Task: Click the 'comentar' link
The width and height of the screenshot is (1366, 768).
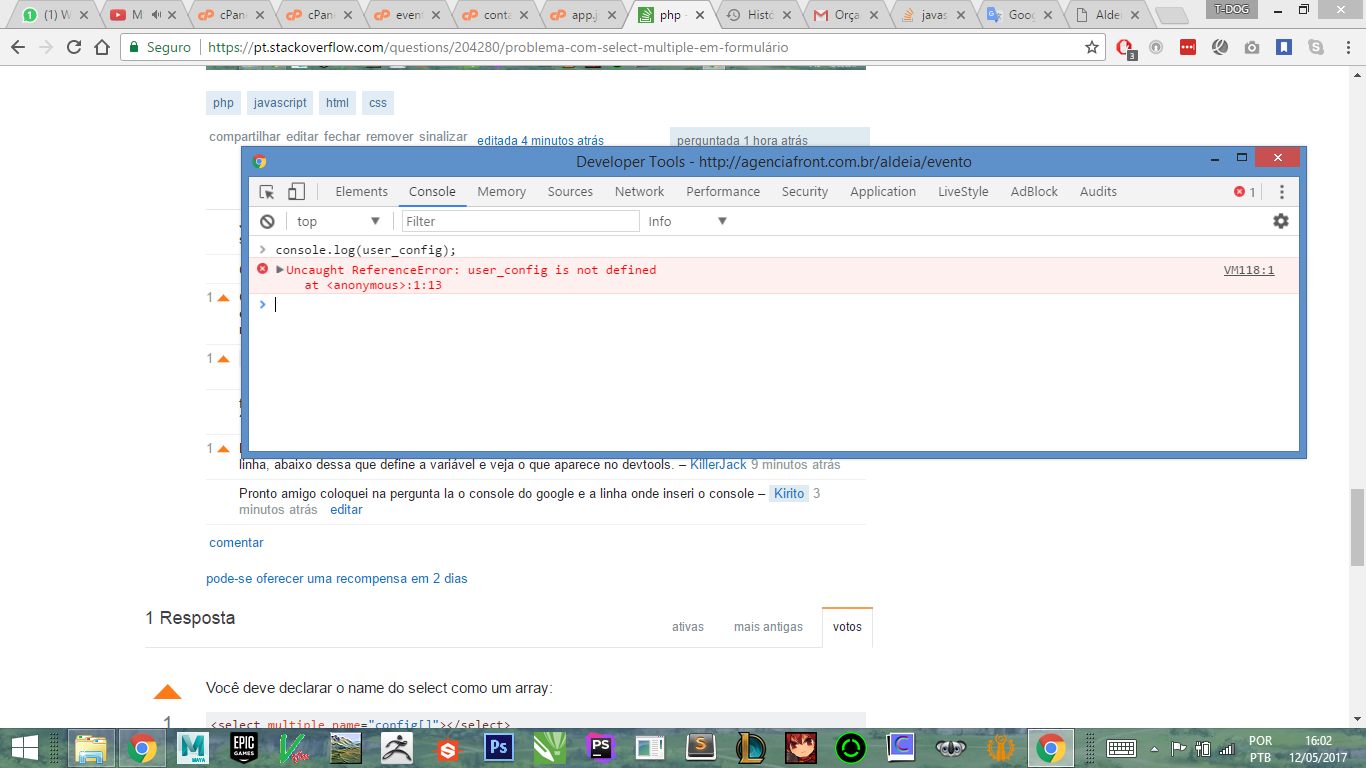Action: tap(236, 543)
